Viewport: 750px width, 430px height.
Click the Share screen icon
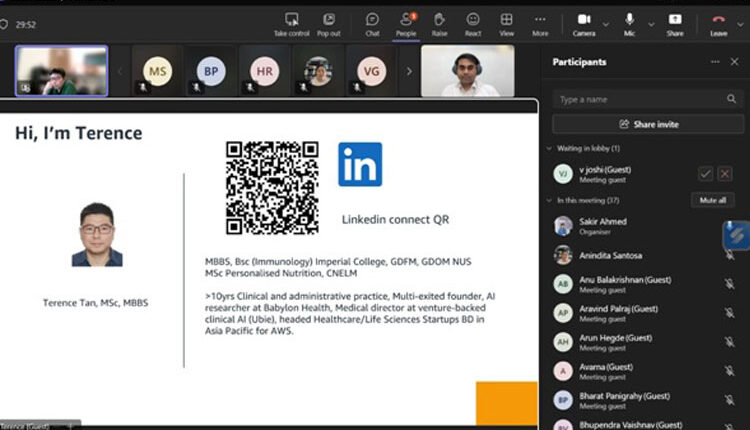point(675,22)
